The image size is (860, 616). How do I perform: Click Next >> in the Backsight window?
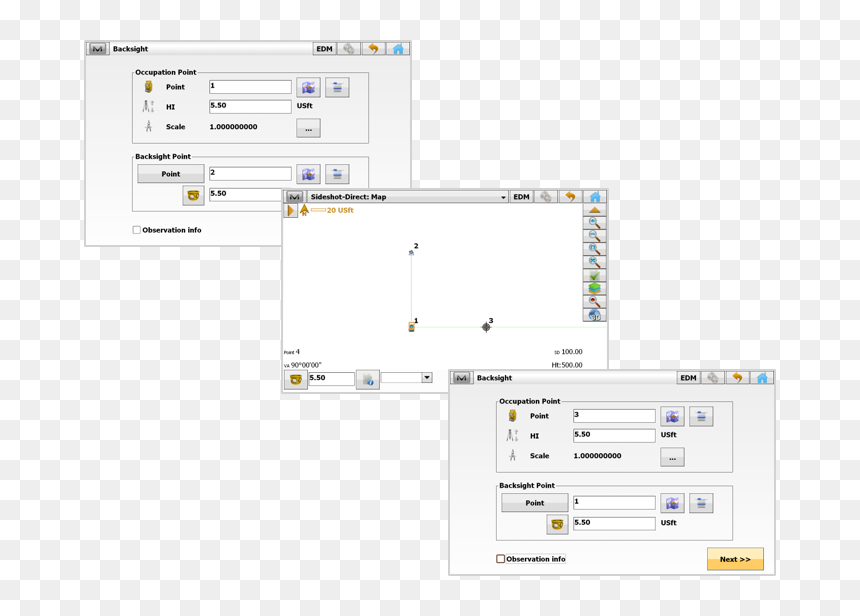[x=735, y=559]
